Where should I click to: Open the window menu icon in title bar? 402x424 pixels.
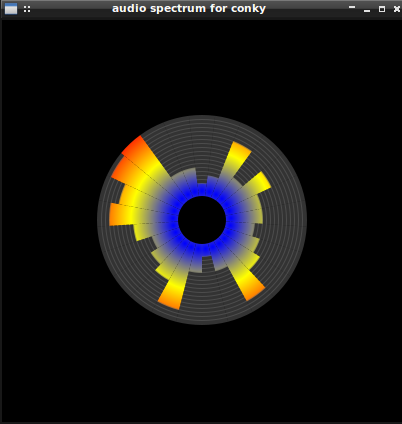(11, 9)
